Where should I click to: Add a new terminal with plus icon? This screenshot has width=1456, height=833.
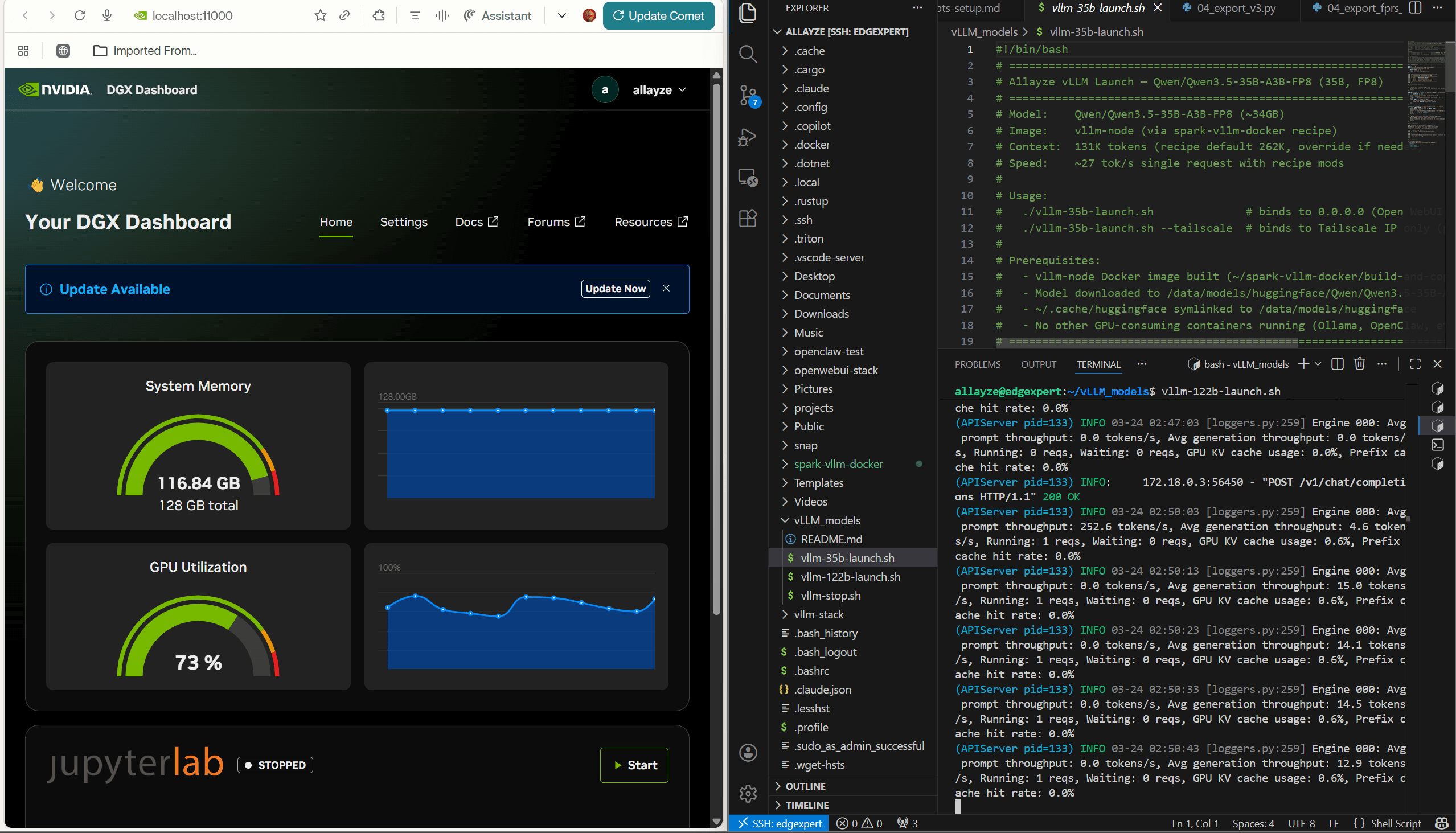pos(1304,364)
